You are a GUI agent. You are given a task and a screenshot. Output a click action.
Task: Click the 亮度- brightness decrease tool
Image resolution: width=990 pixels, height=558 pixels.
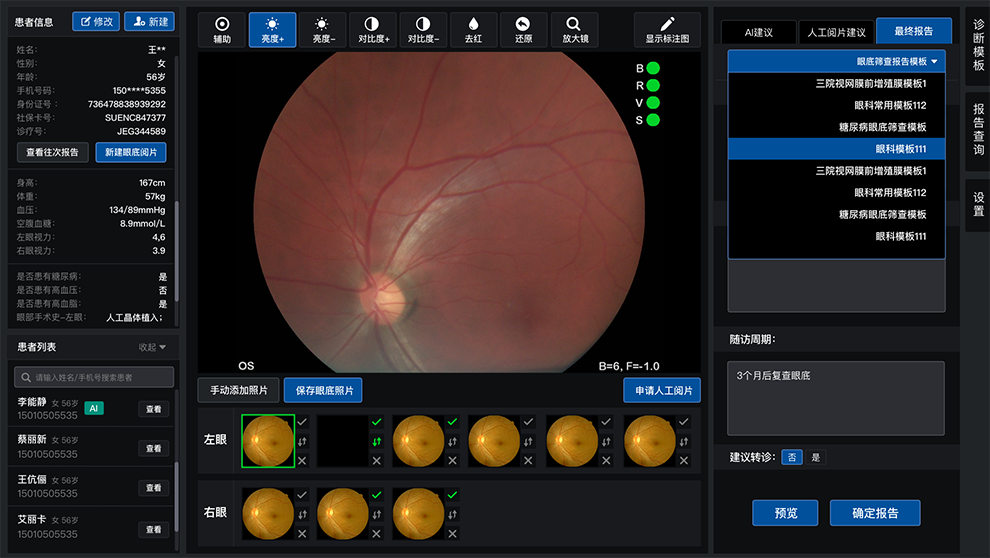click(322, 30)
